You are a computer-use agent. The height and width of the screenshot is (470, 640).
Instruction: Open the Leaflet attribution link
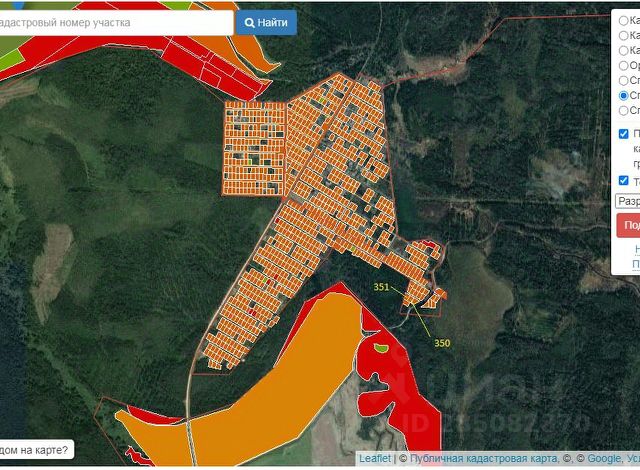[374, 458]
